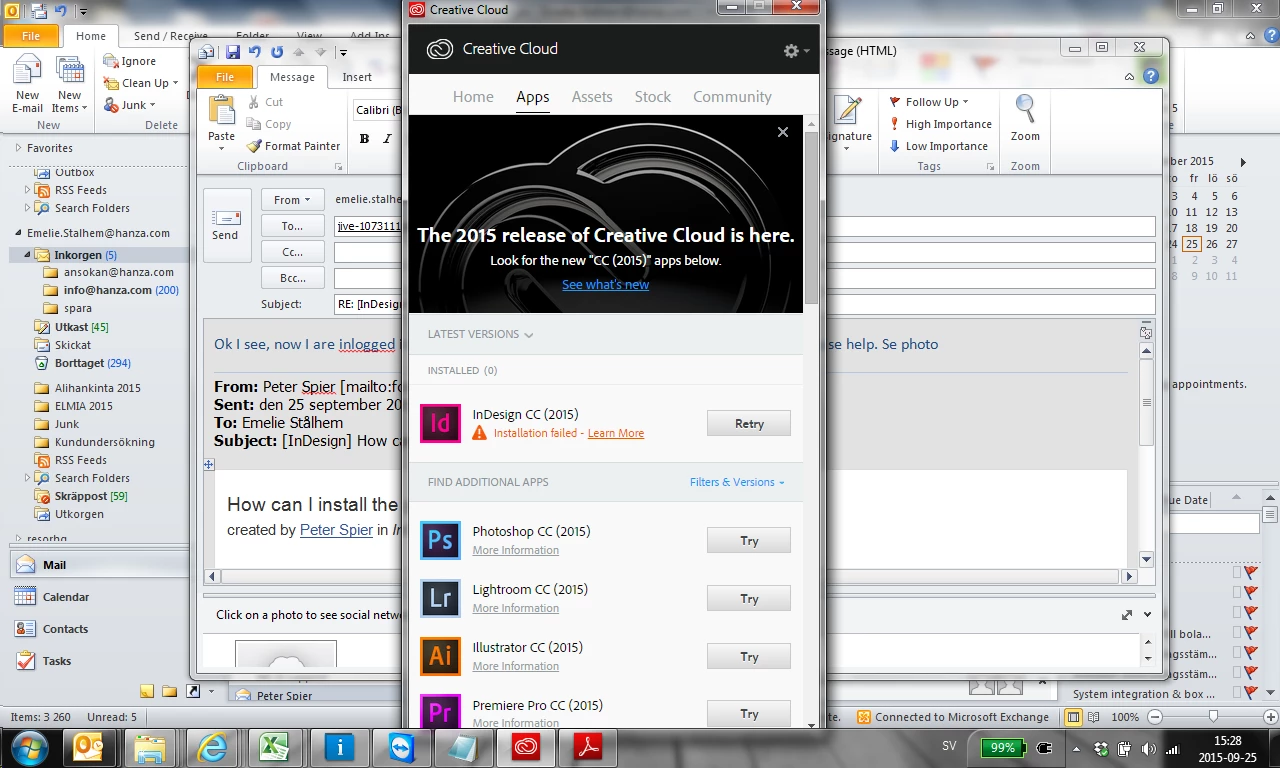Open Adobe Acrobat from the taskbar
Viewport: 1280px width, 768px height.
point(586,747)
